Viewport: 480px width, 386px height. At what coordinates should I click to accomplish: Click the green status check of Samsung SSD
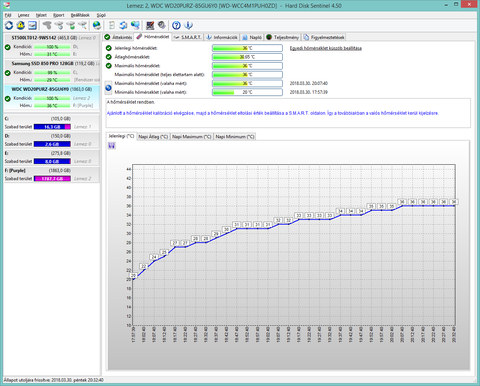pos(8,73)
